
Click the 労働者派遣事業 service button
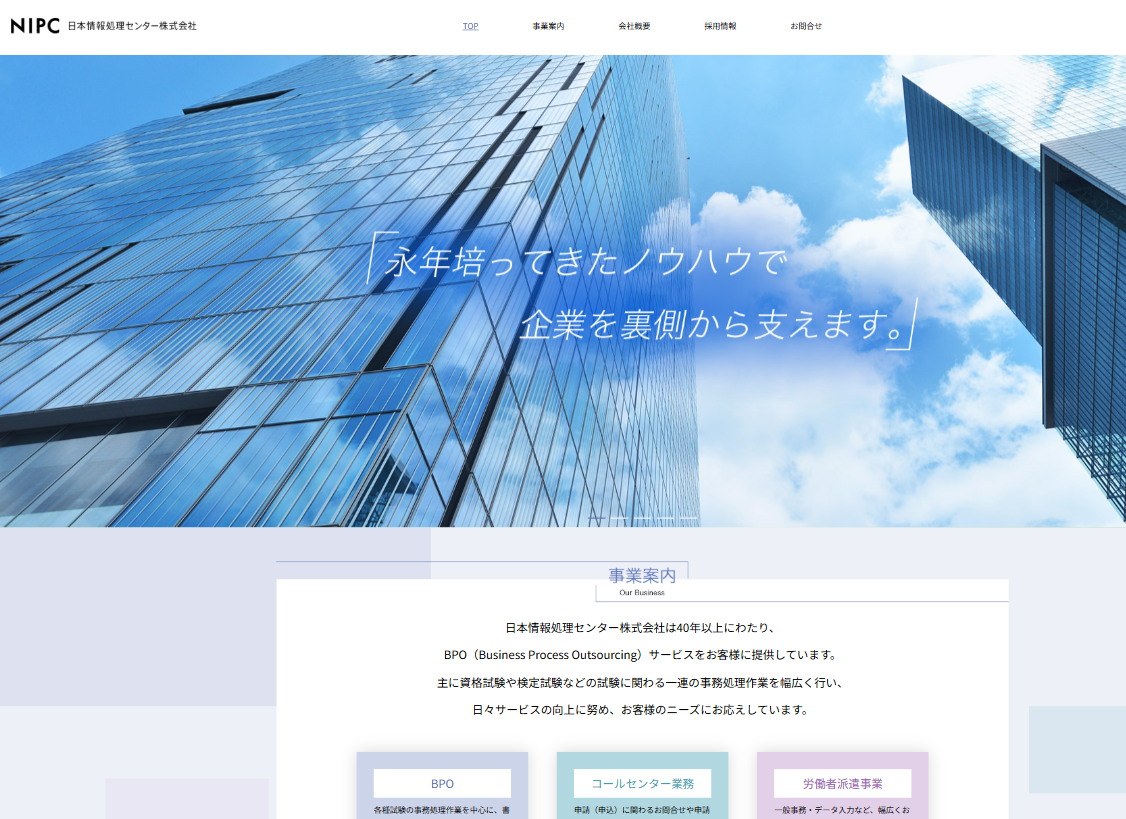coord(842,783)
